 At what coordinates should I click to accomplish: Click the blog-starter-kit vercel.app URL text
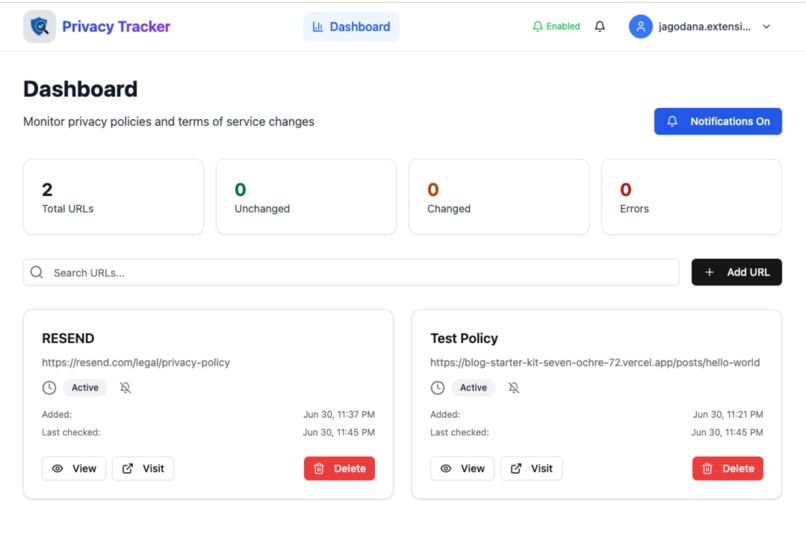[x=595, y=362]
